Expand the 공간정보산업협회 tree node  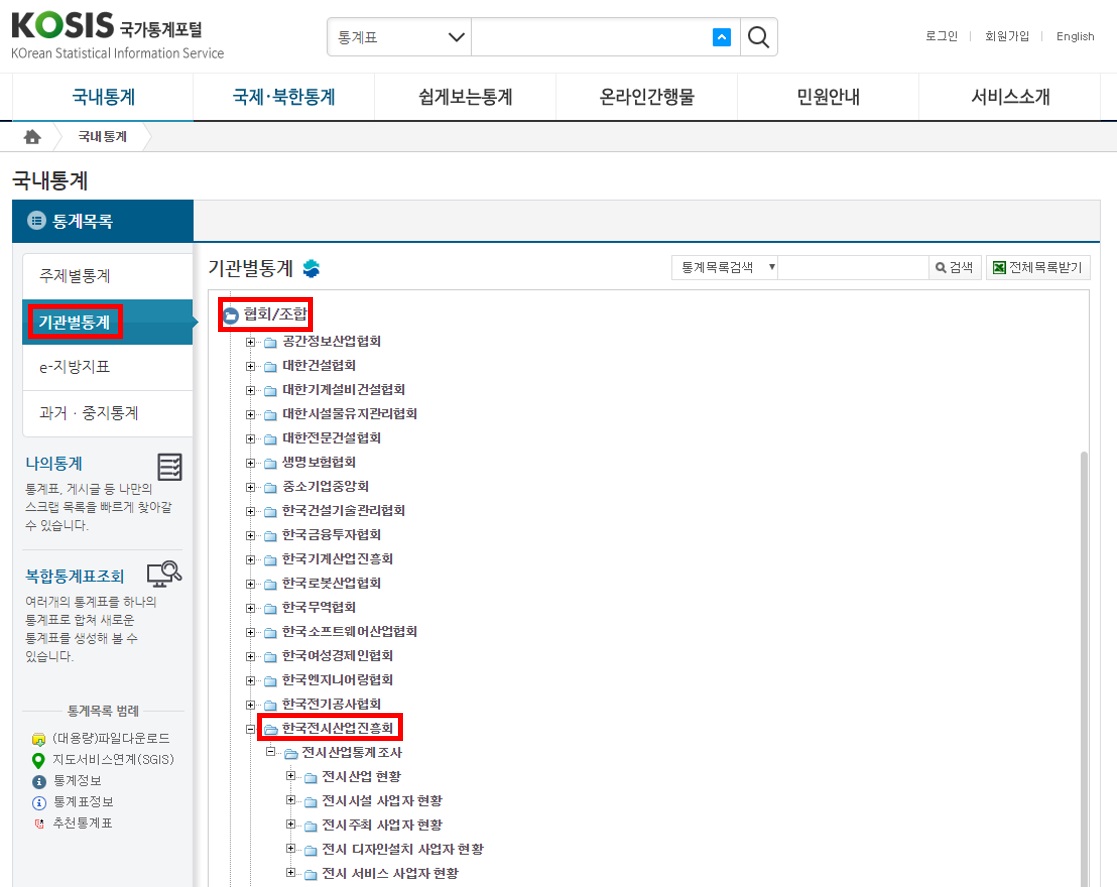[x=251, y=342]
